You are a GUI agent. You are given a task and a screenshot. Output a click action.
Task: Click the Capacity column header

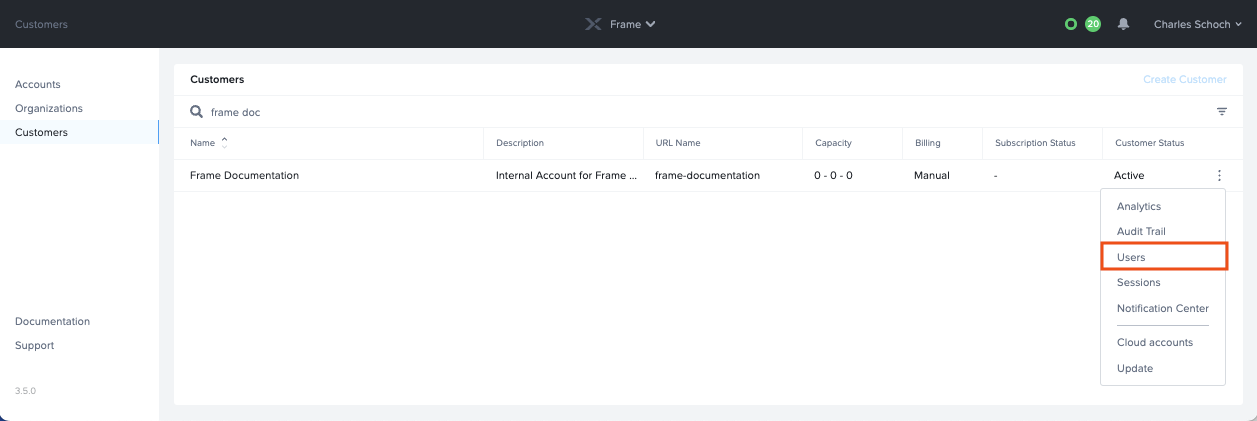click(x=833, y=143)
